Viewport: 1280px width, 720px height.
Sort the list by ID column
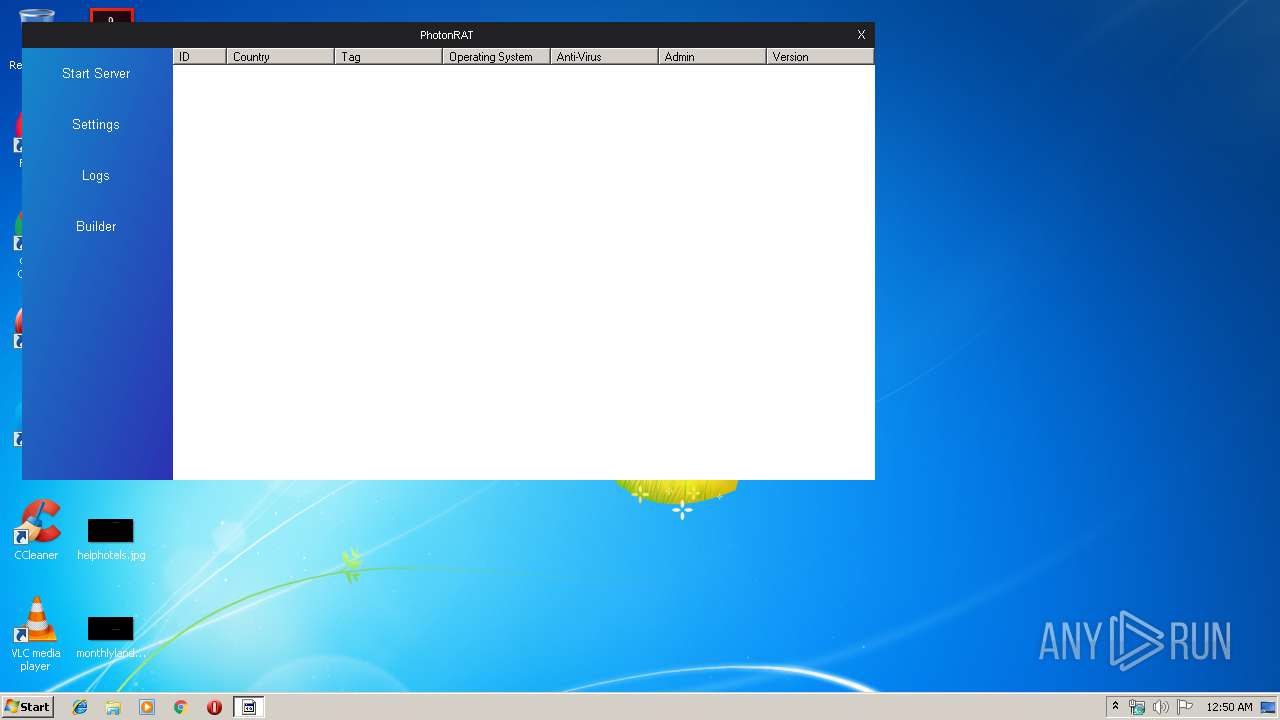click(200, 57)
